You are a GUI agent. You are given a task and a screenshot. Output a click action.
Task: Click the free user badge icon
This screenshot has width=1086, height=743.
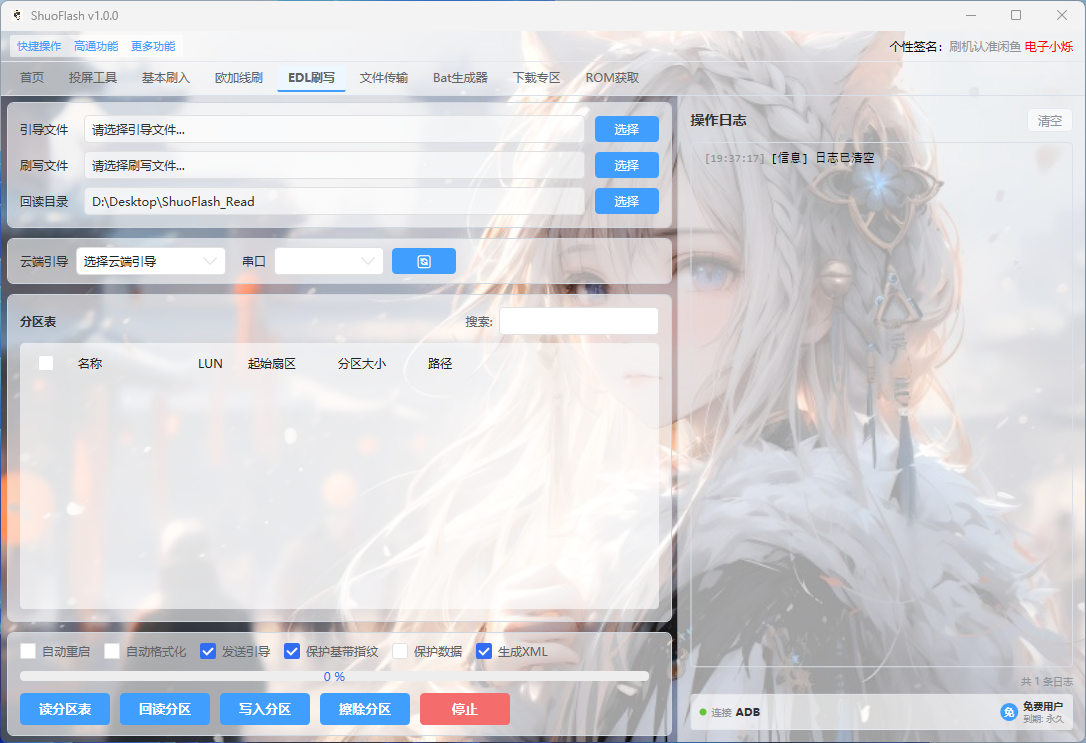[x=1009, y=712]
